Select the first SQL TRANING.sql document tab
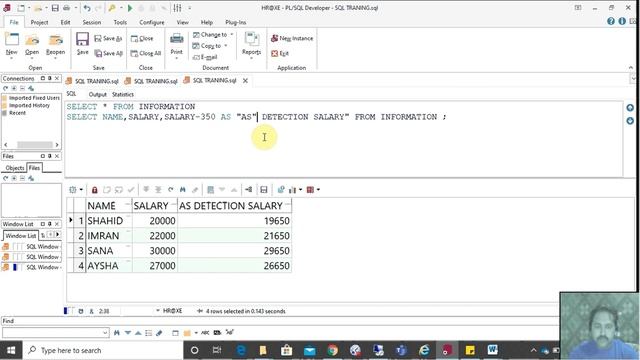Screen dimensions: 640x360 [x=92, y=81]
